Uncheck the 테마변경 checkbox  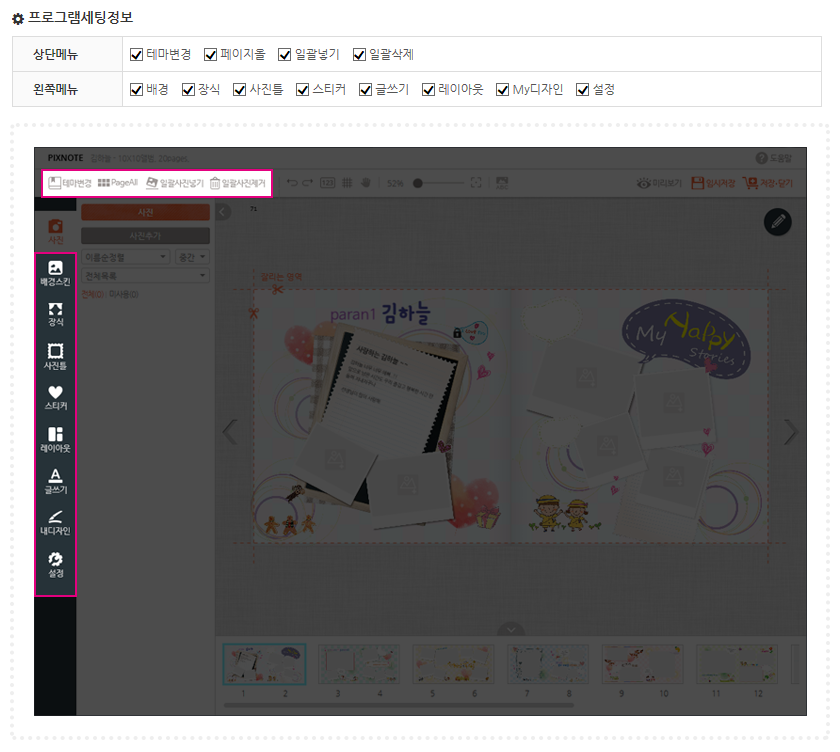(137, 55)
